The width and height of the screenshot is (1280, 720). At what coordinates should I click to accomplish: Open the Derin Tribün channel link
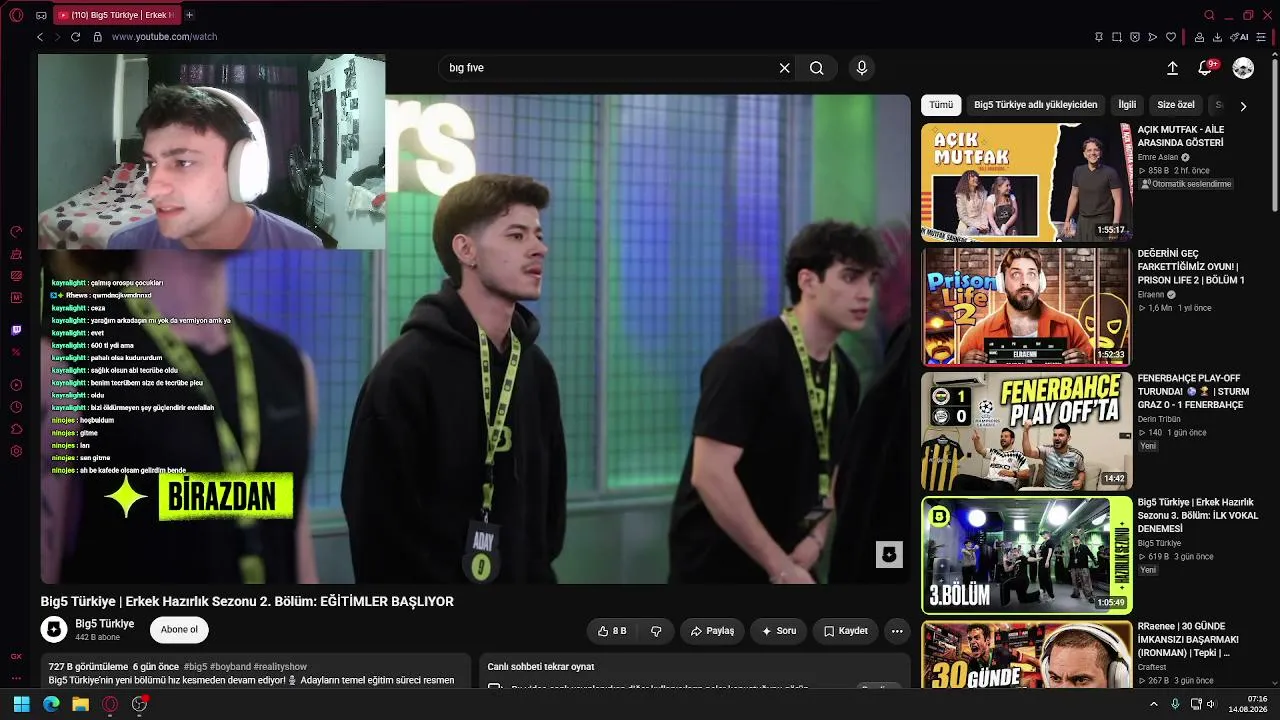pos(1159,420)
